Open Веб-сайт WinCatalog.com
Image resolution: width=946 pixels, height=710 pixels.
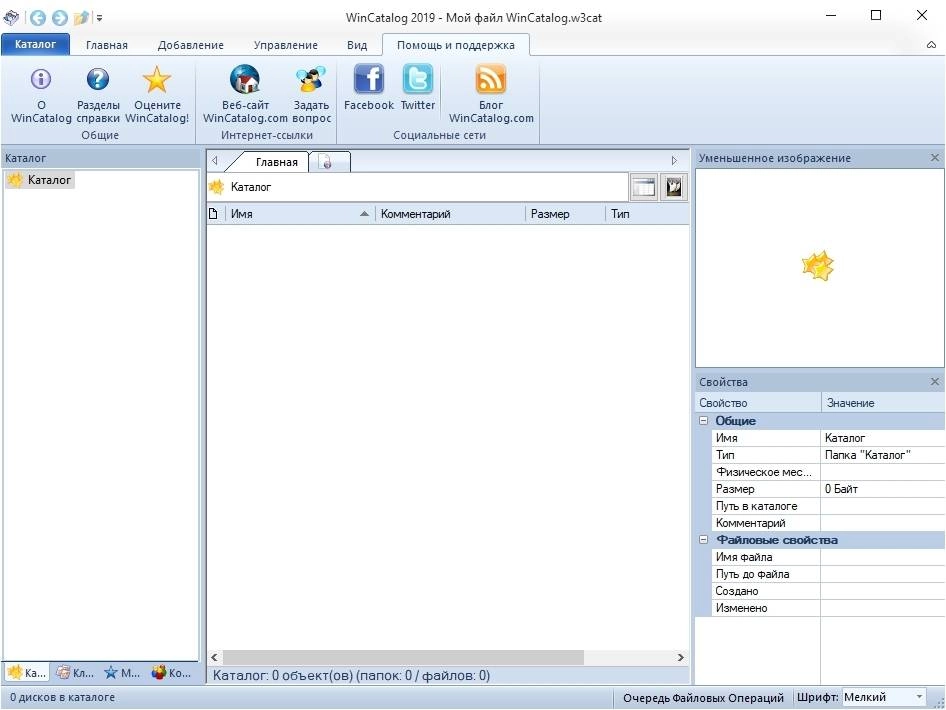245,95
